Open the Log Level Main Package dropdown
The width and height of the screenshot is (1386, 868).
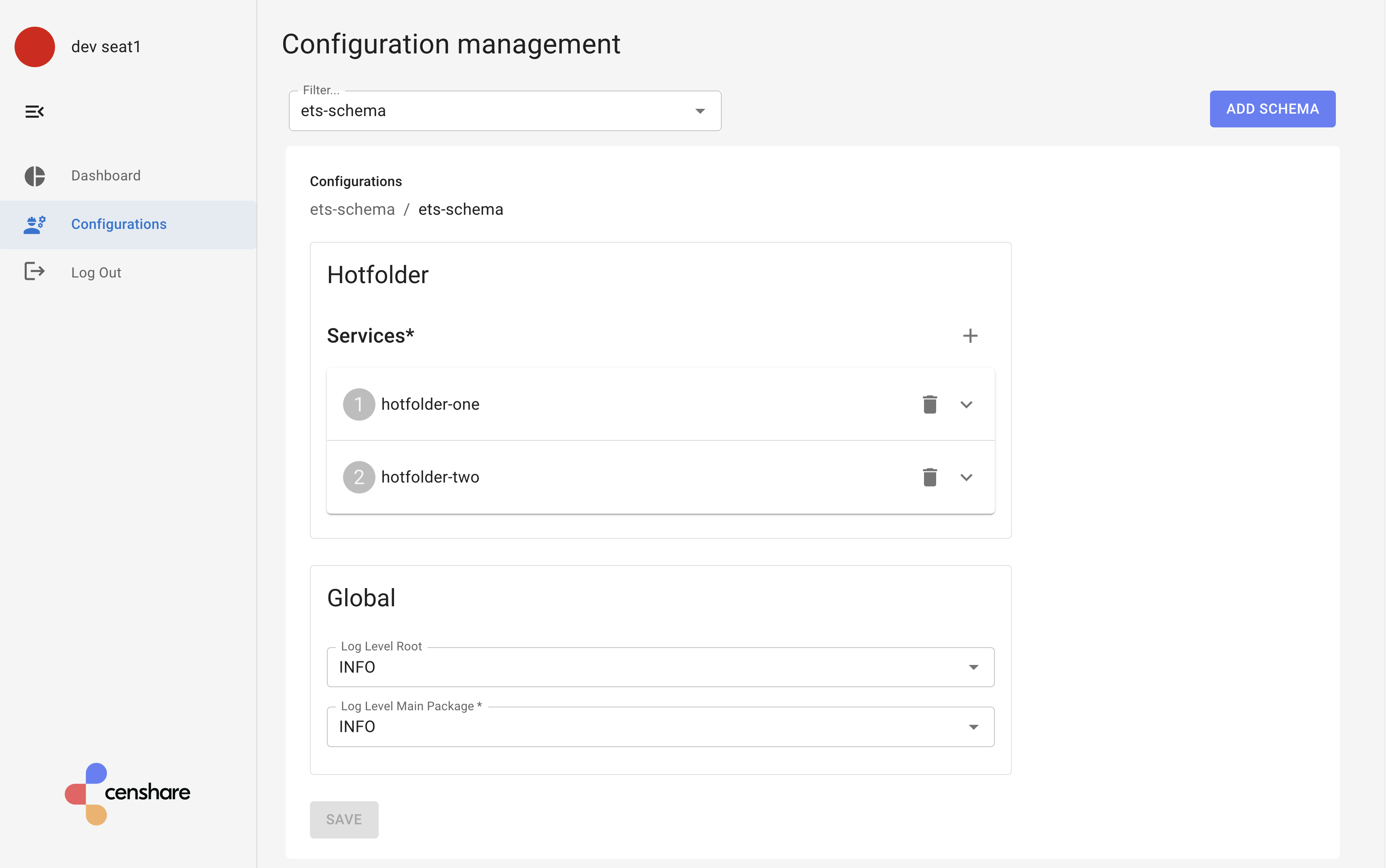973,726
